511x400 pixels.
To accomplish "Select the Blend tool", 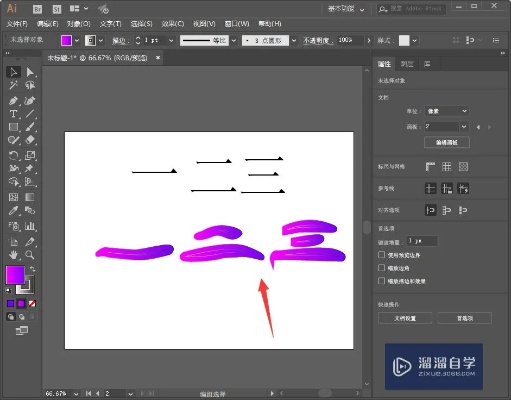I will pyautogui.click(x=30, y=210).
